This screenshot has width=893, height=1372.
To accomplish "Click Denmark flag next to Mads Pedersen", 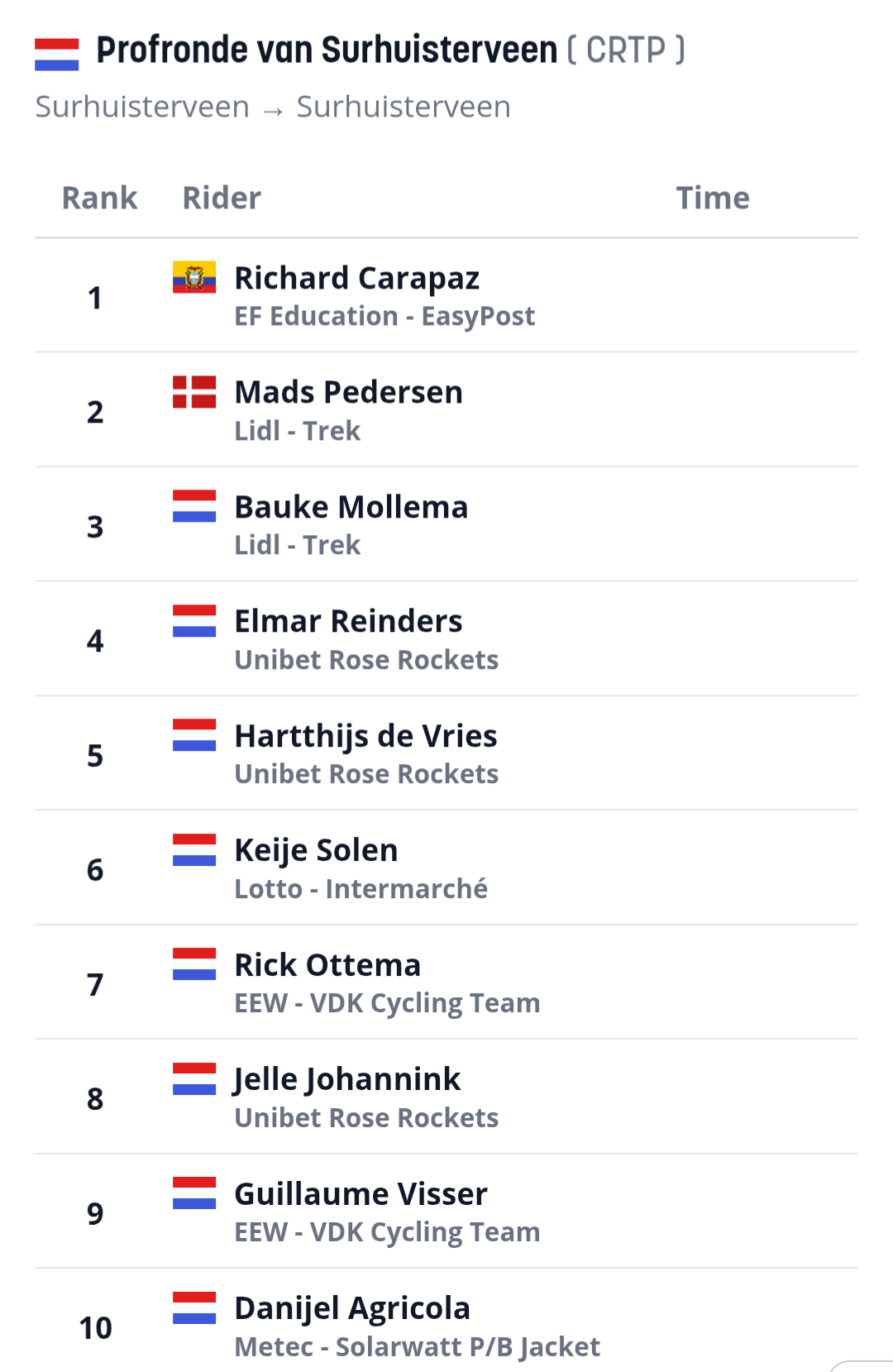I will (x=194, y=392).
